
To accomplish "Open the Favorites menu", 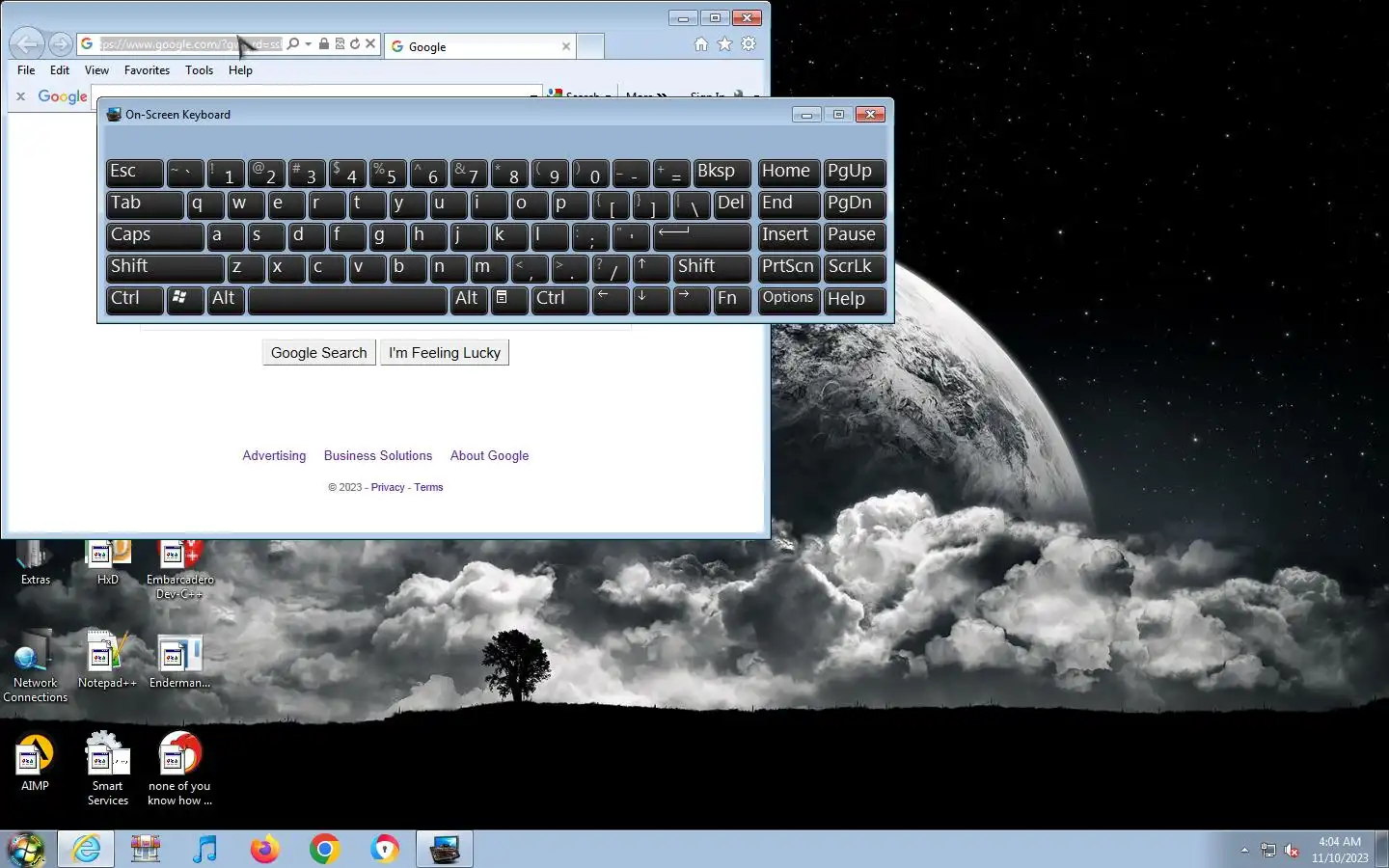I will (147, 70).
